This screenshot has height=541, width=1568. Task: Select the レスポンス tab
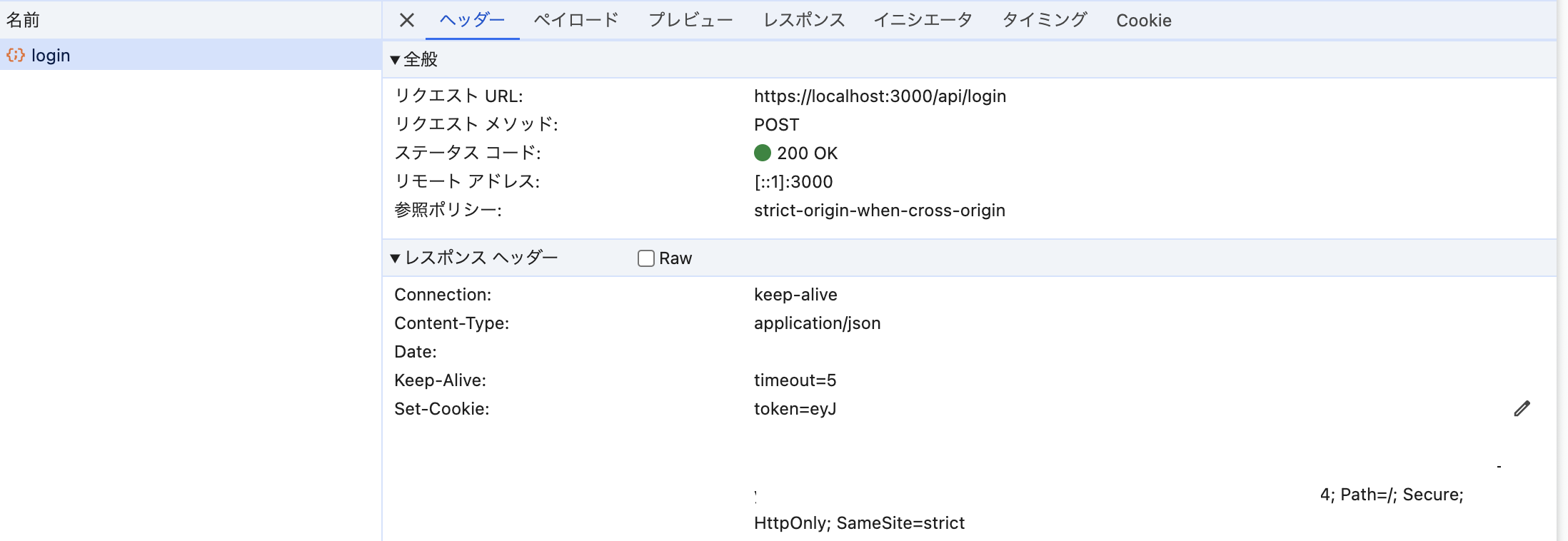coord(803,20)
